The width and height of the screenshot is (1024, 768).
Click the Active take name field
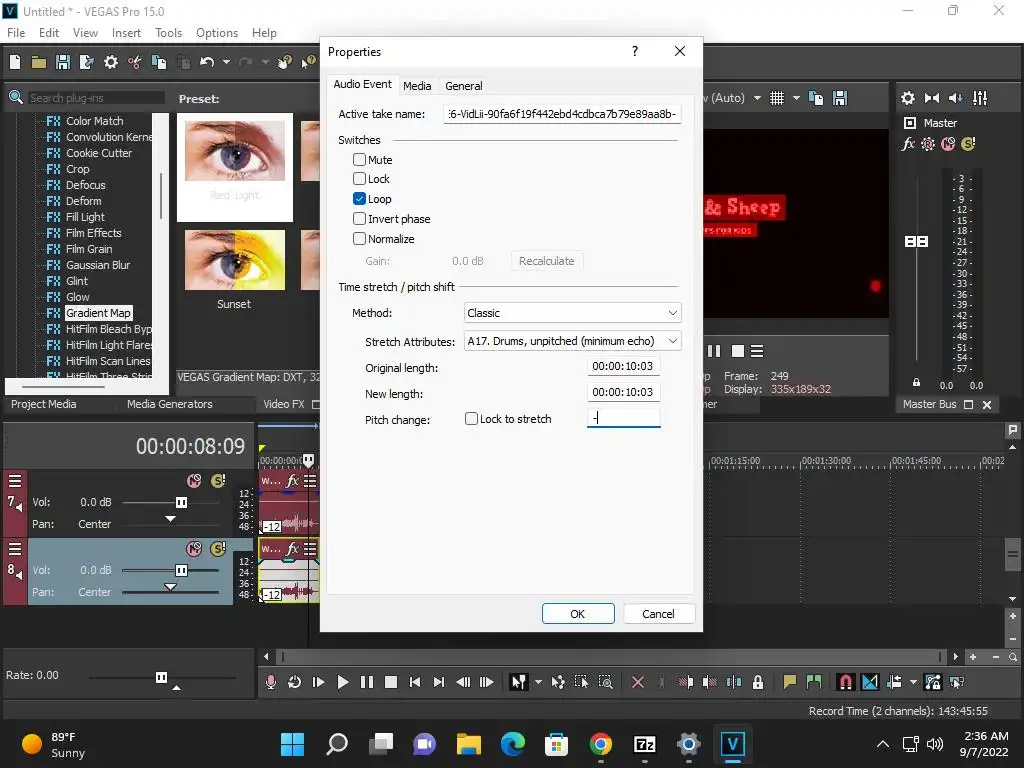[x=562, y=114]
